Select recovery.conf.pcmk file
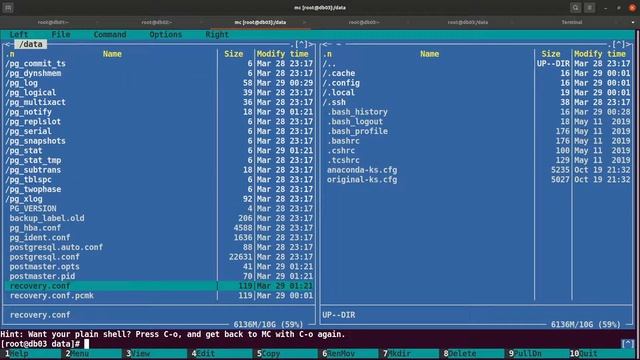Image resolution: width=640 pixels, height=360 pixels. (x=159, y=296)
